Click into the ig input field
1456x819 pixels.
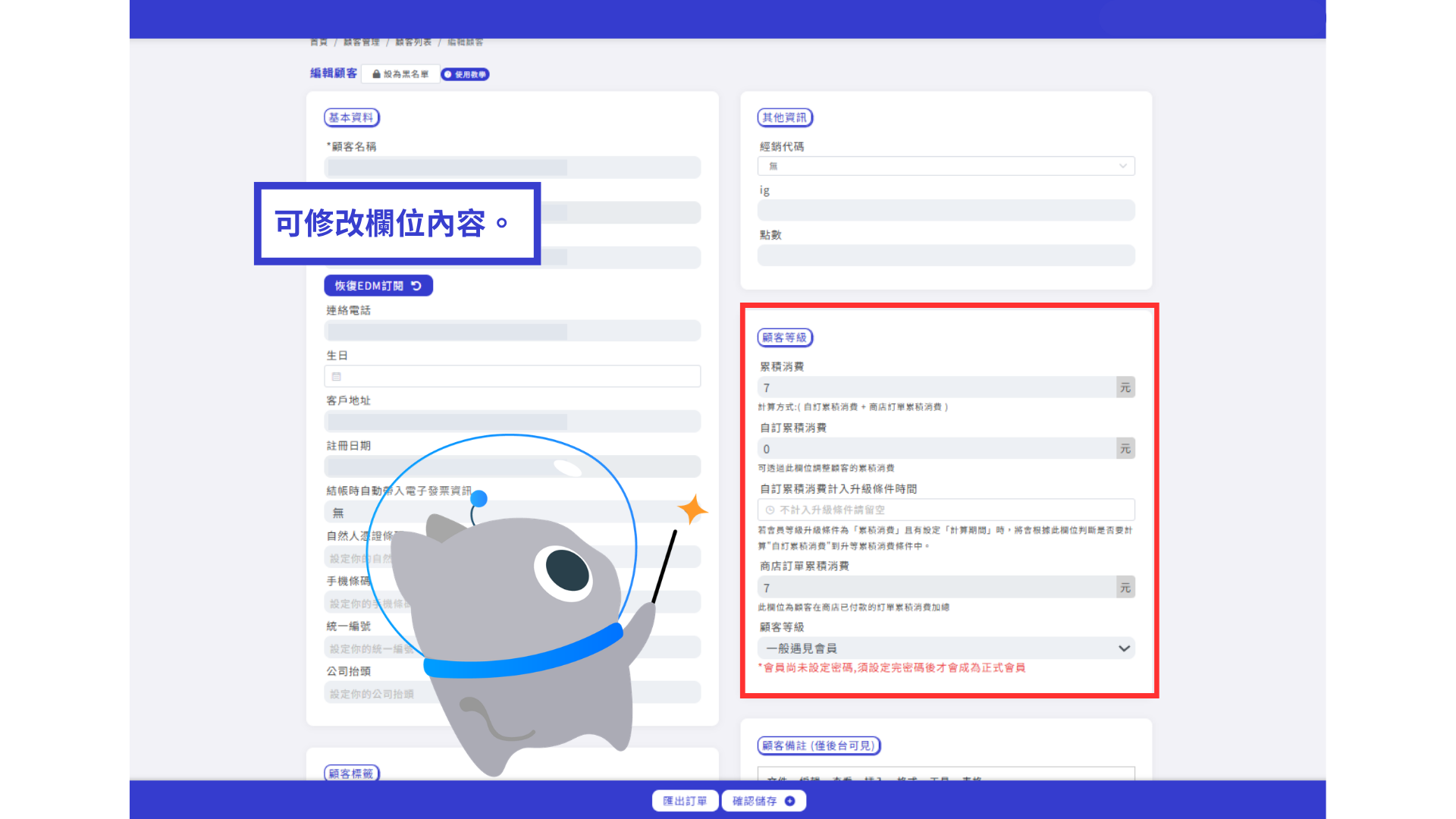click(946, 210)
